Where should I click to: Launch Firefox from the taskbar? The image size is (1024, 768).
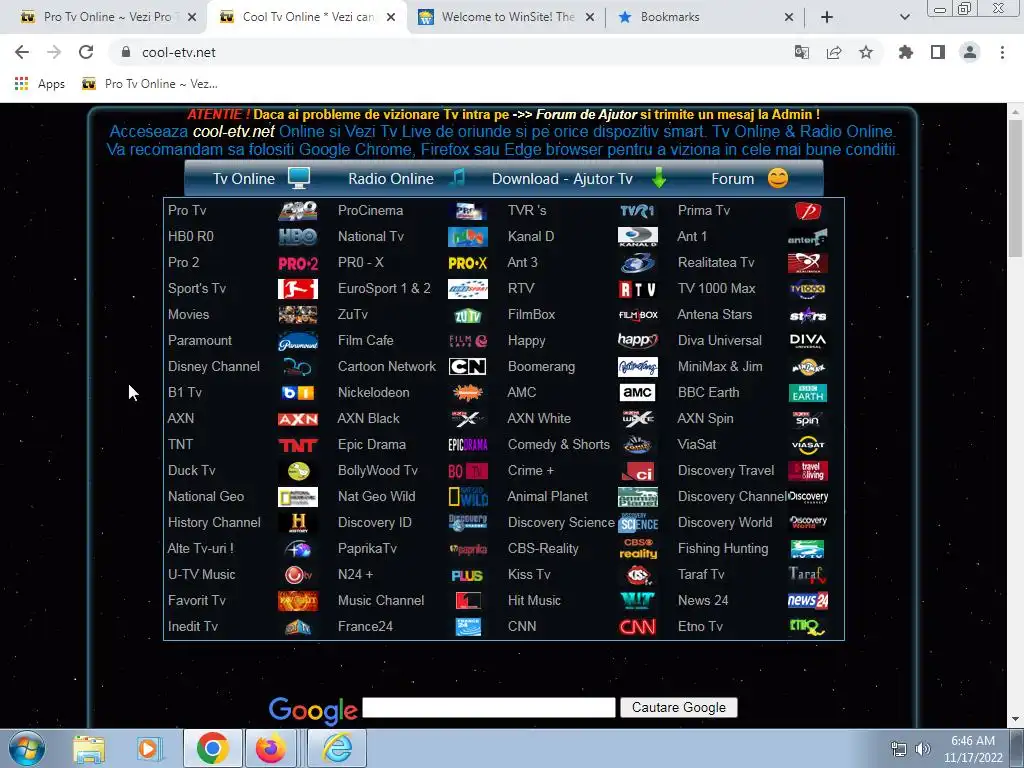270,748
